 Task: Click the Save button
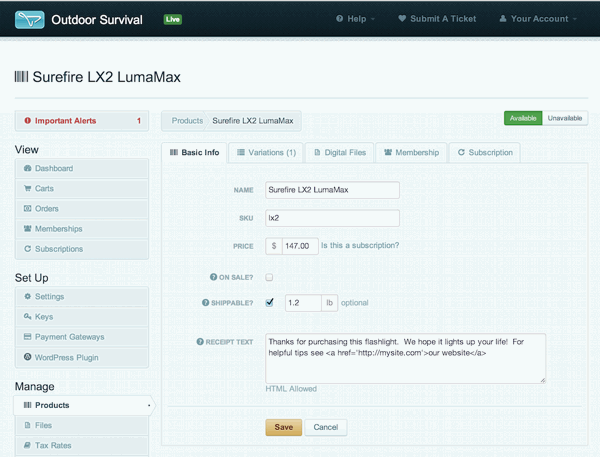click(284, 427)
